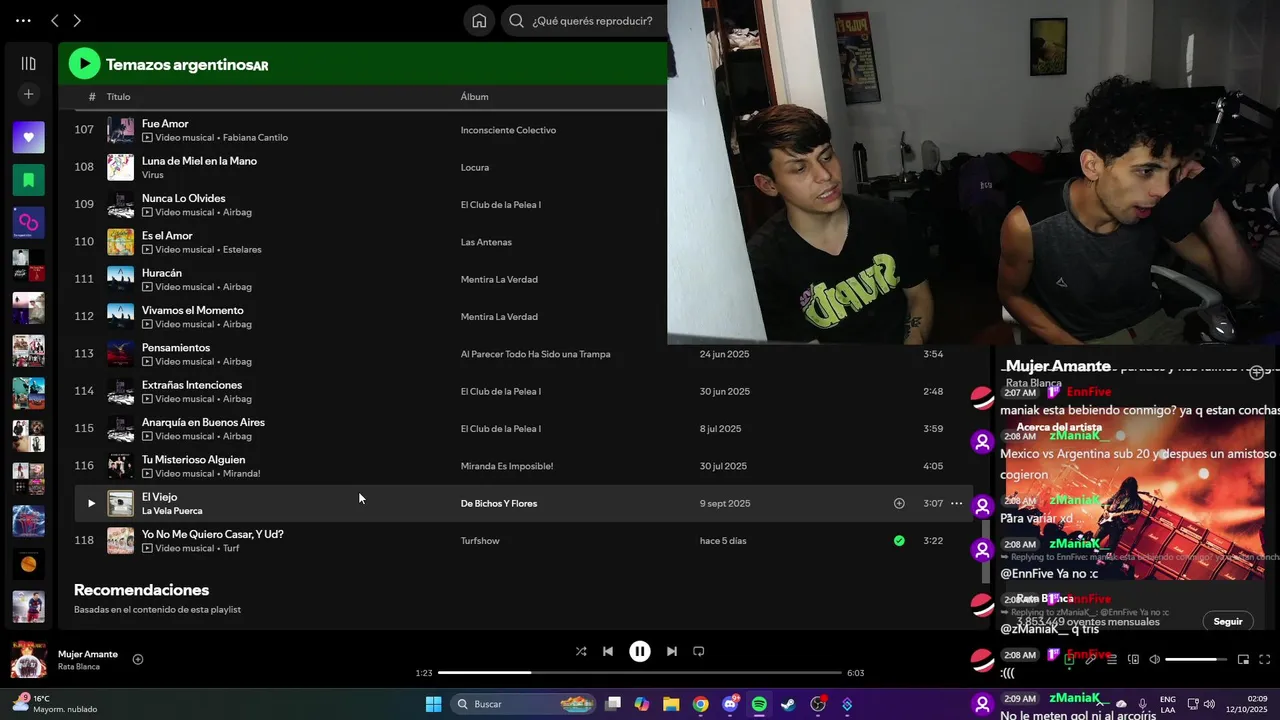The image size is (1280, 720).
Task: Go forward with the right arrow
Action: (x=77, y=20)
